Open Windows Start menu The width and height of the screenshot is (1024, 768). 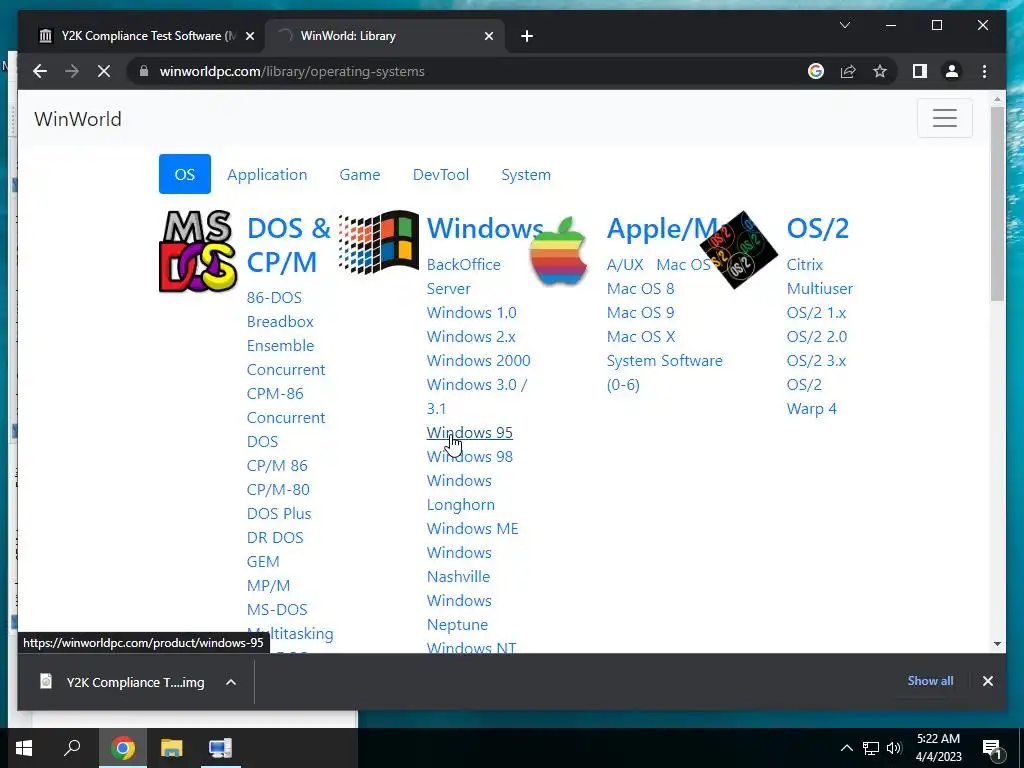(24, 748)
